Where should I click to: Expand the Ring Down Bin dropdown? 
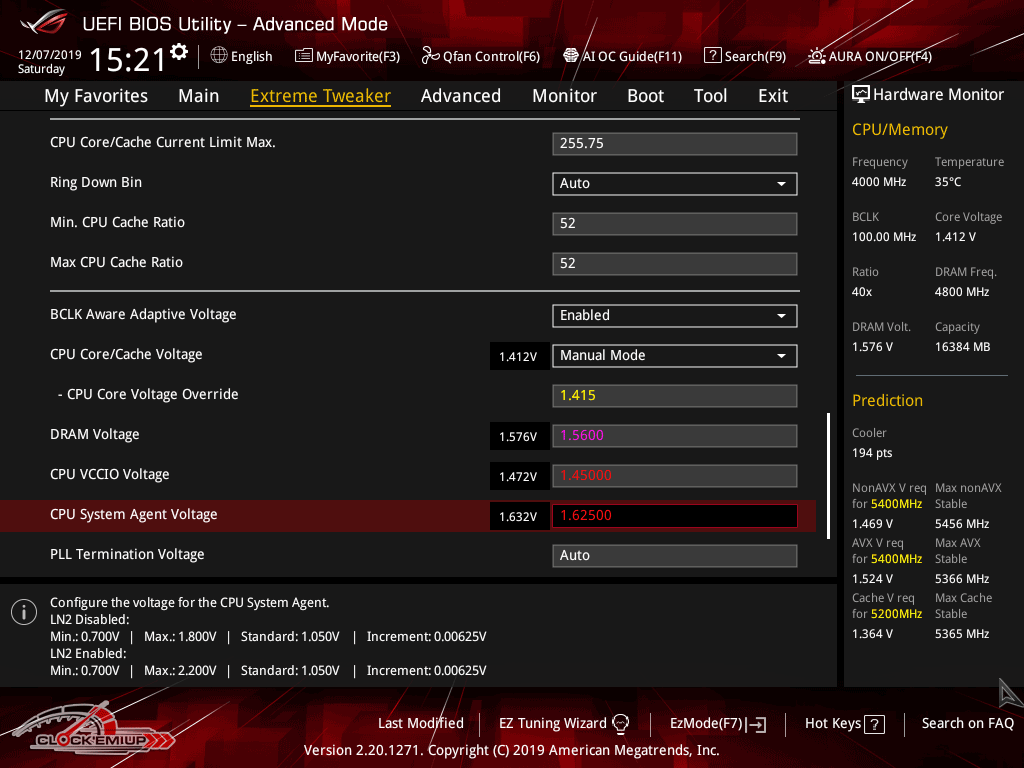tap(674, 183)
